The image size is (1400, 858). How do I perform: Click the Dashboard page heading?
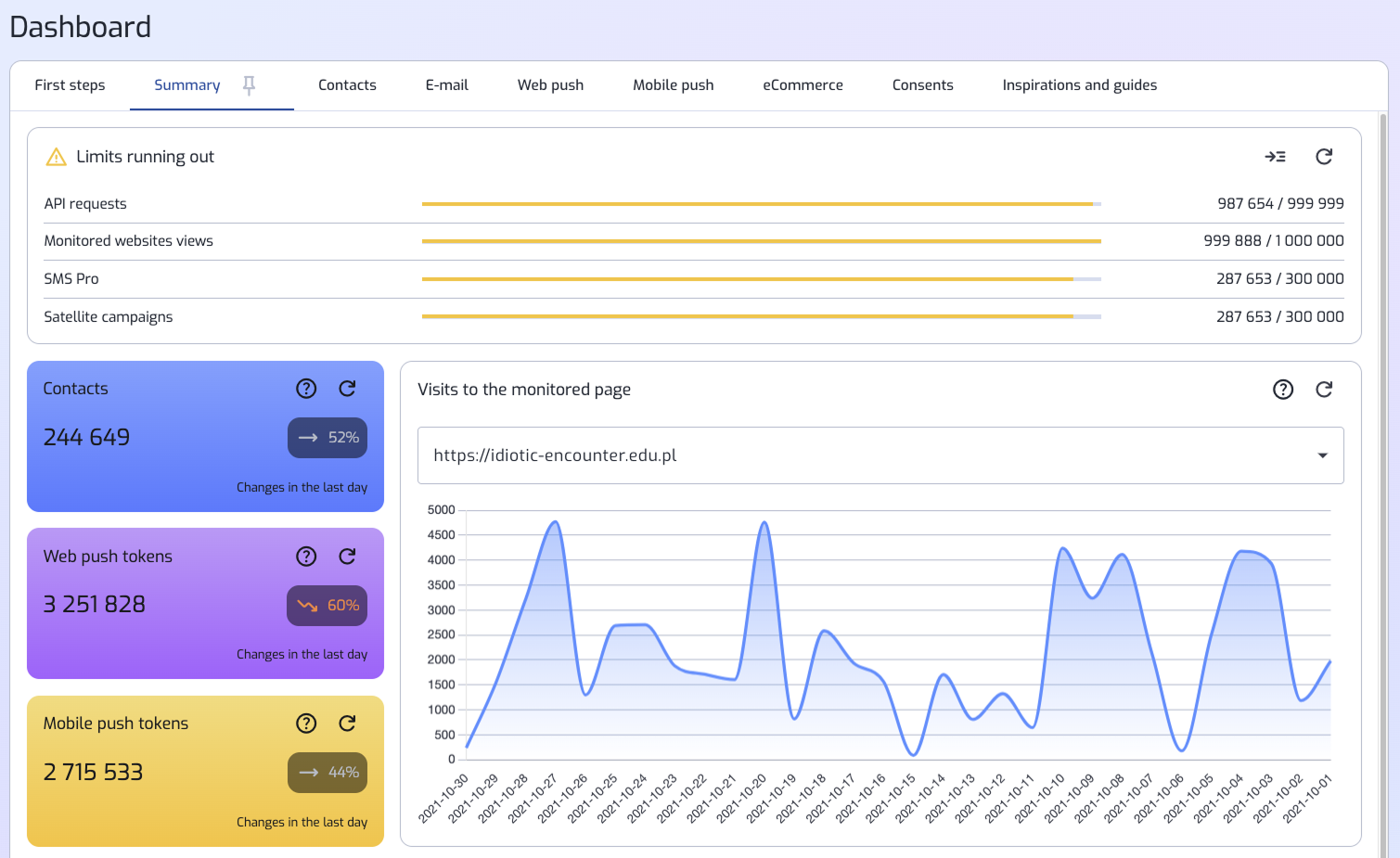pyautogui.click(x=81, y=27)
